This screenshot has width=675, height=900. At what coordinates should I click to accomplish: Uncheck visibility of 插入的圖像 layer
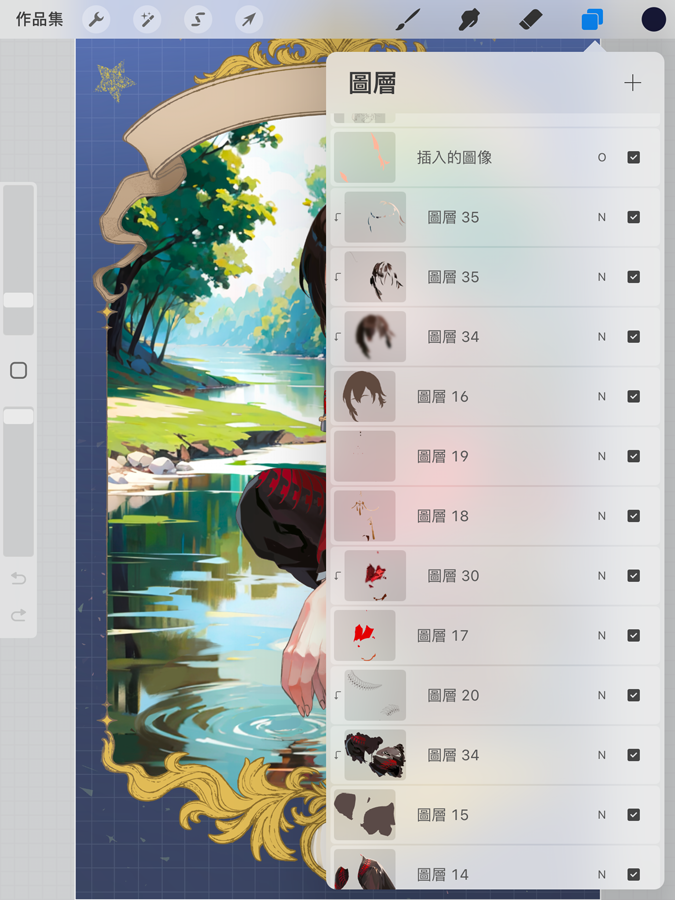[634, 157]
